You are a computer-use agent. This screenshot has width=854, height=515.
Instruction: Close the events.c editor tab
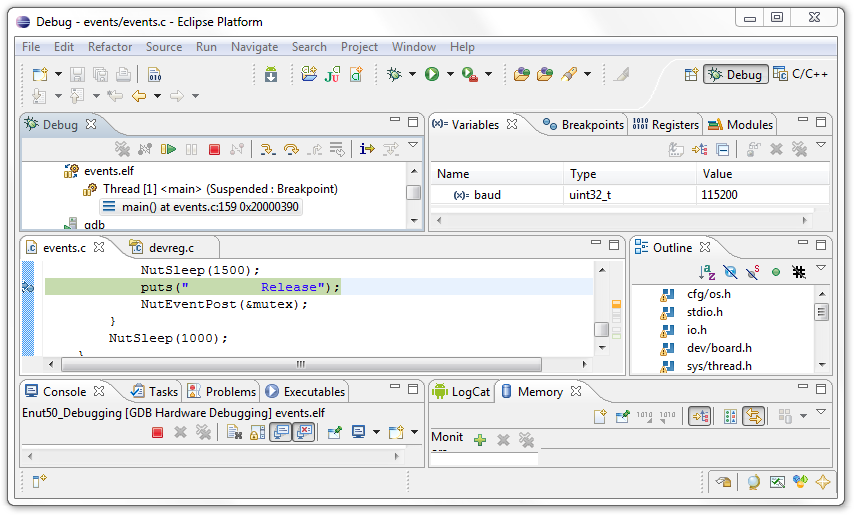coord(99,247)
